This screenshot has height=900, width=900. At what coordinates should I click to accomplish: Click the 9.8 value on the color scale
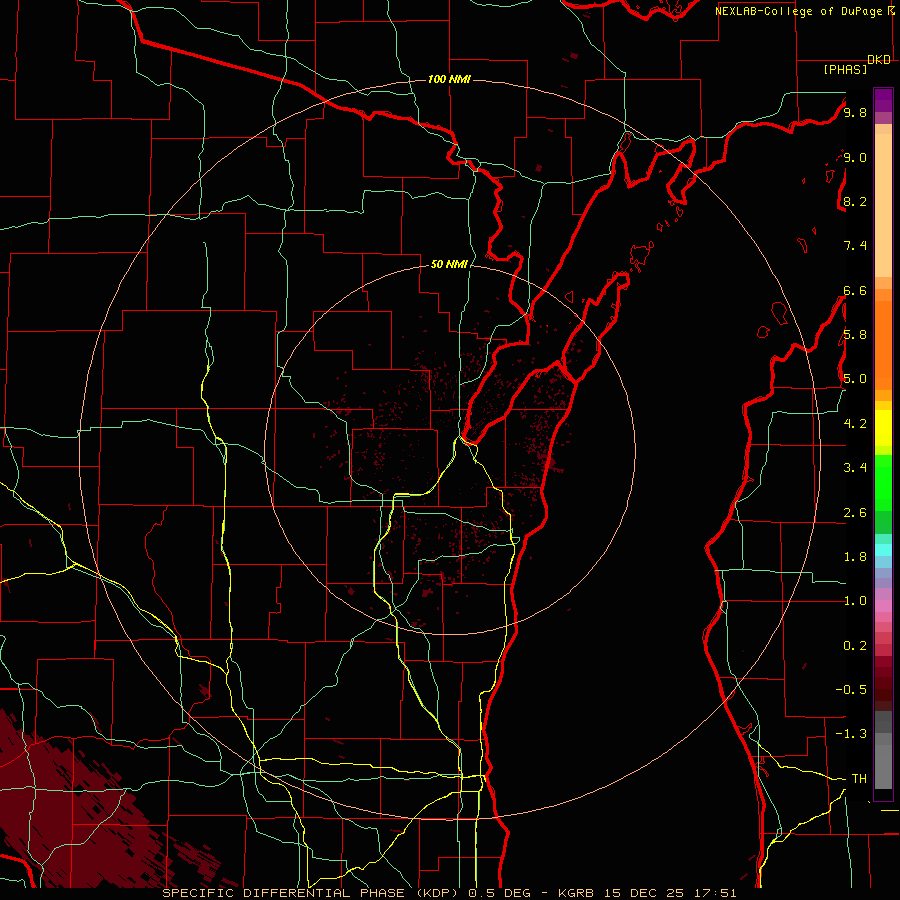point(855,112)
